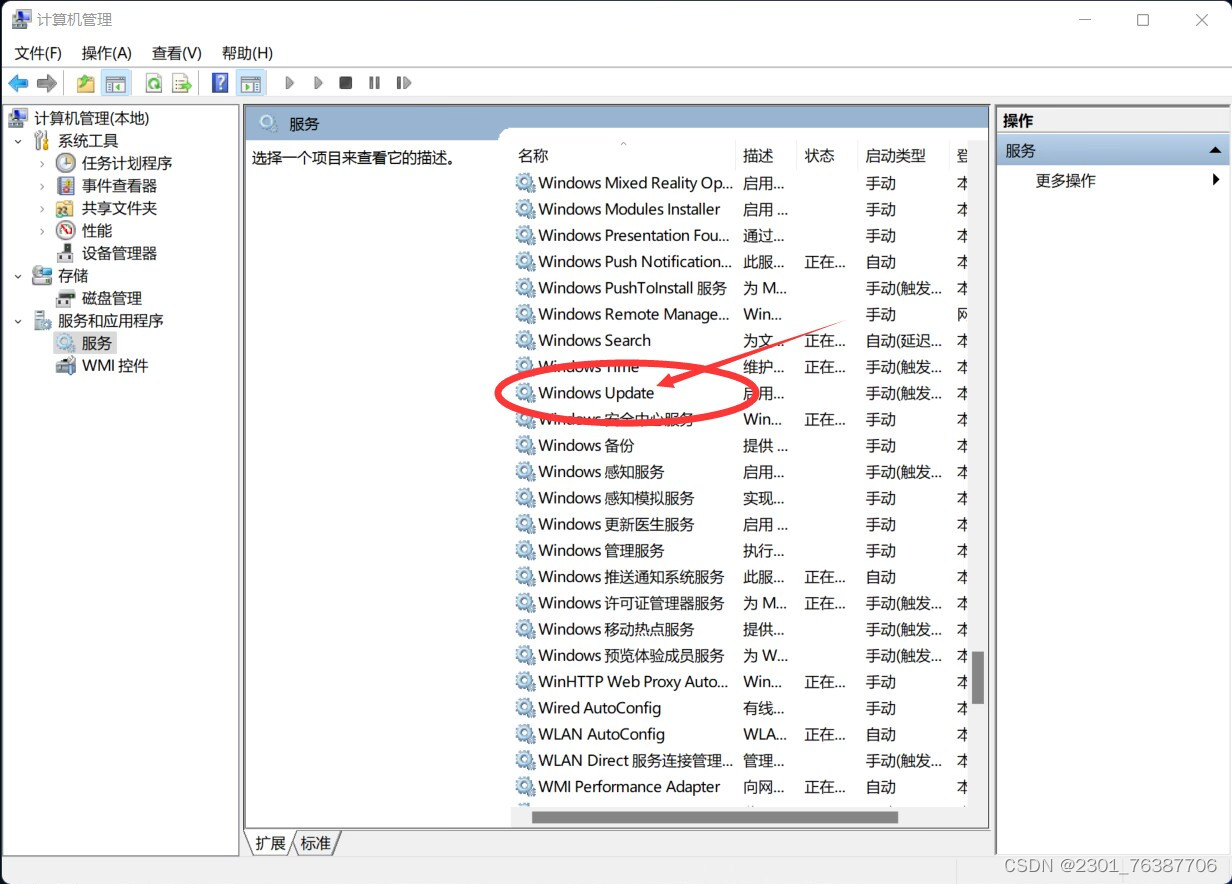Click gear icon of WLAN AutoConfig service
Screen dimensions: 1232x884
coord(525,734)
